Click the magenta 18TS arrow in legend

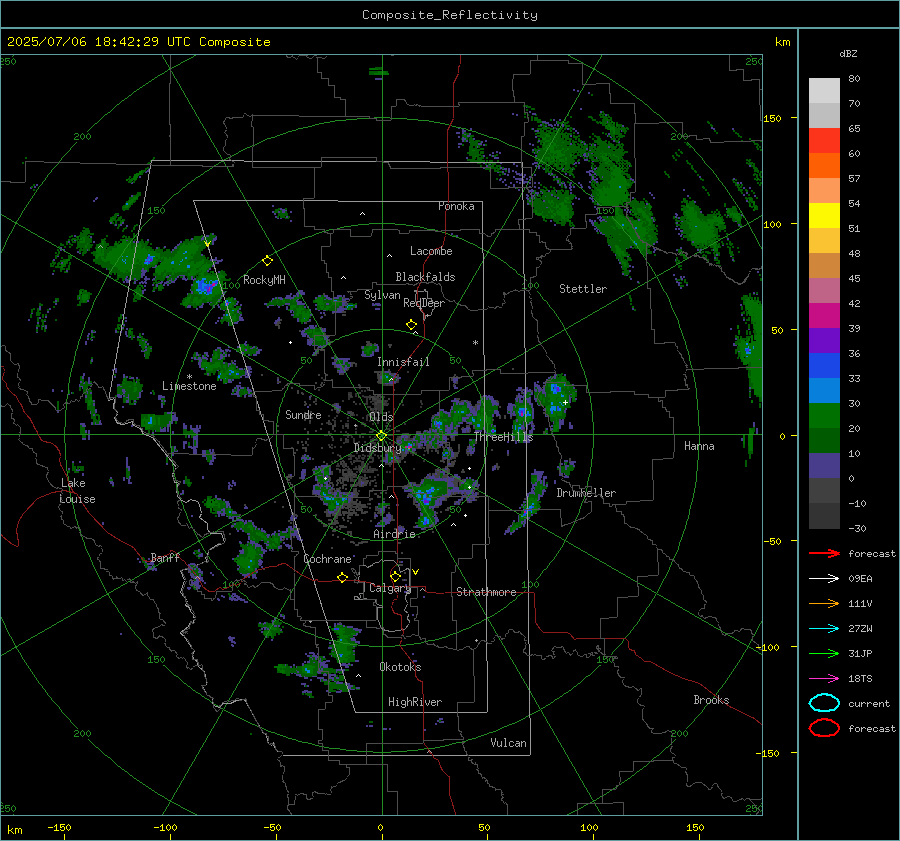824,679
